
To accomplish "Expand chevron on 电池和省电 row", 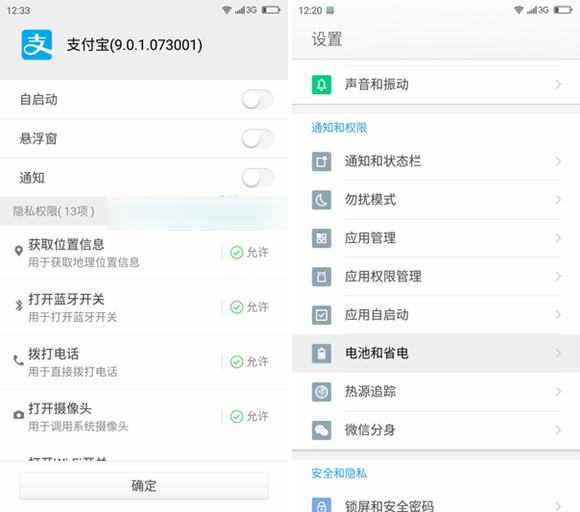I will [x=558, y=353].
